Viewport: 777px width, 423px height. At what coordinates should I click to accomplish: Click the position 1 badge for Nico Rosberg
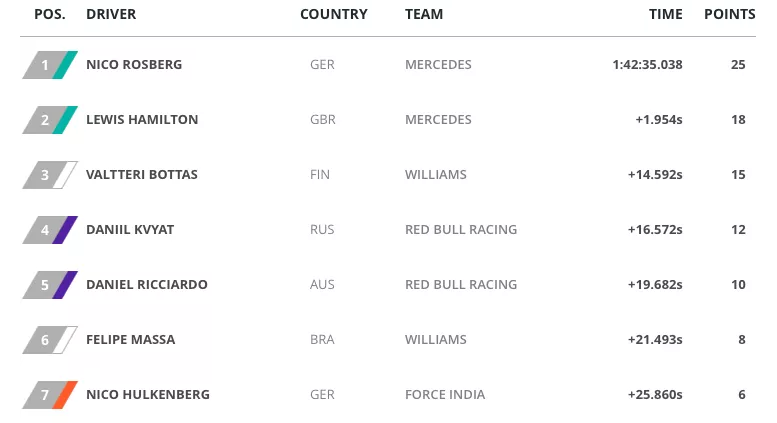(x=50, y=65)
